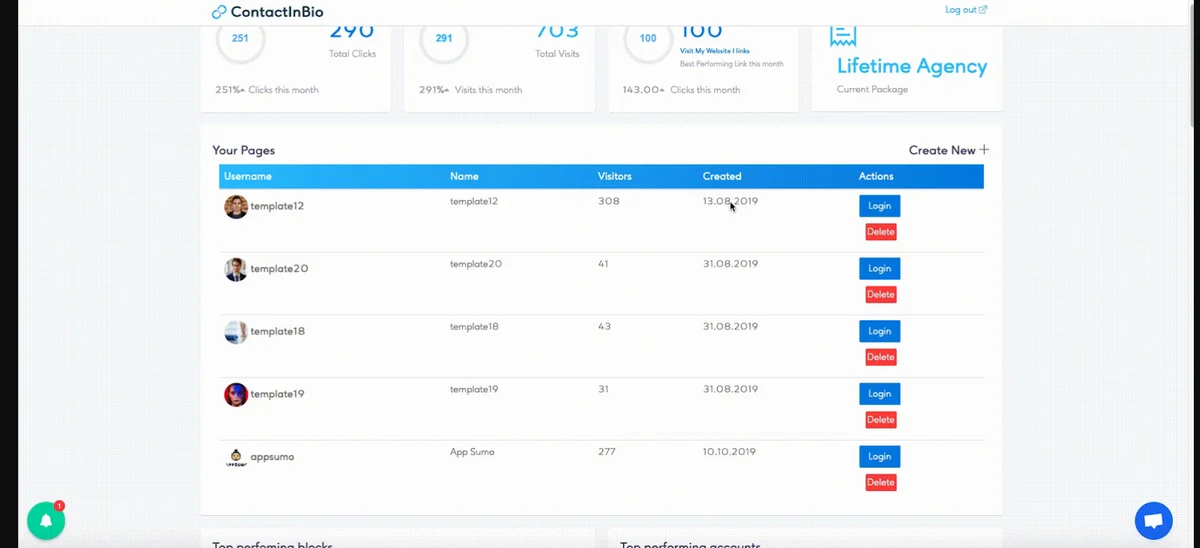Click template18 profile avatar

[236, 332]
